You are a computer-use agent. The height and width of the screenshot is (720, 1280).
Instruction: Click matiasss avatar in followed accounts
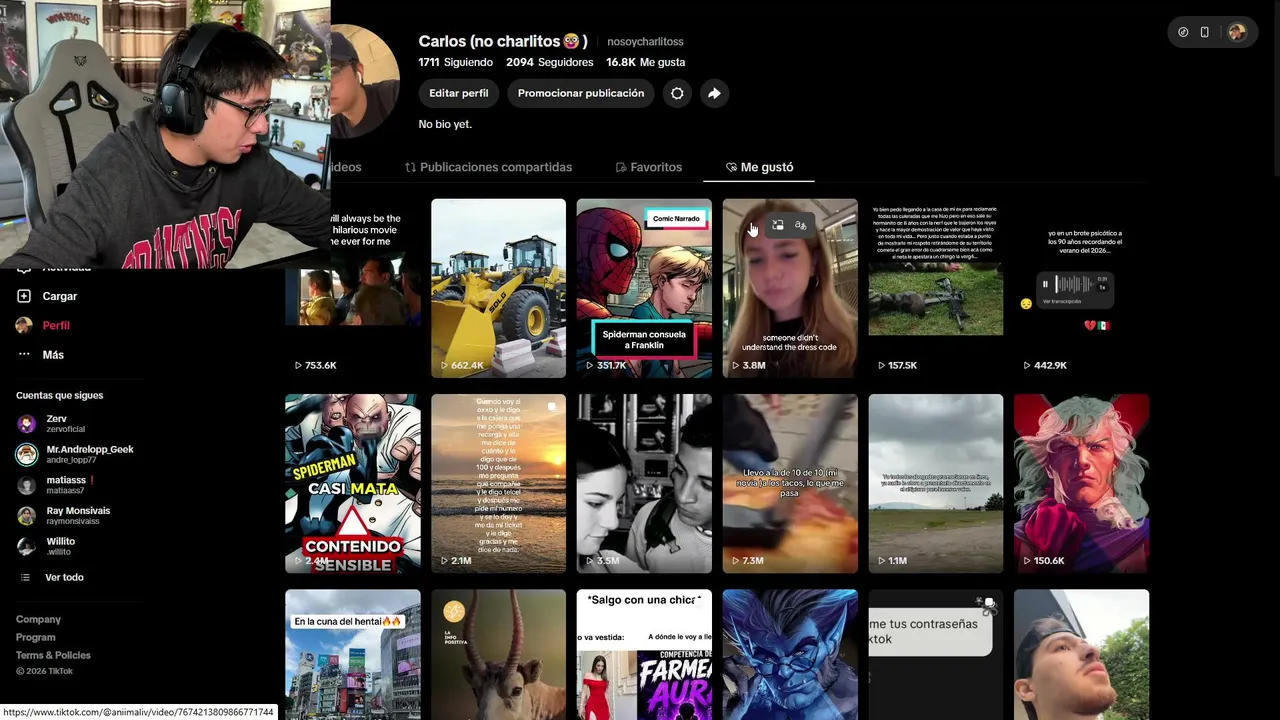point(27,485)
